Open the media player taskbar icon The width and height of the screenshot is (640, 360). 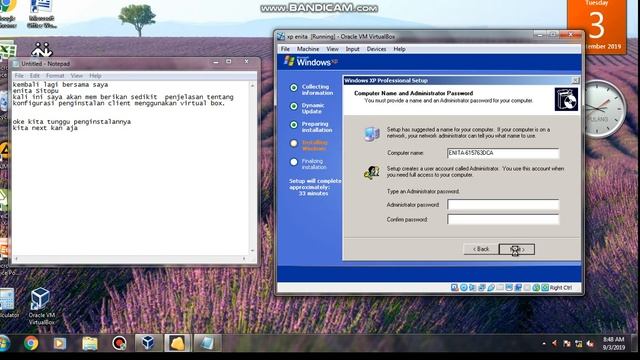(x=60, y=343)
